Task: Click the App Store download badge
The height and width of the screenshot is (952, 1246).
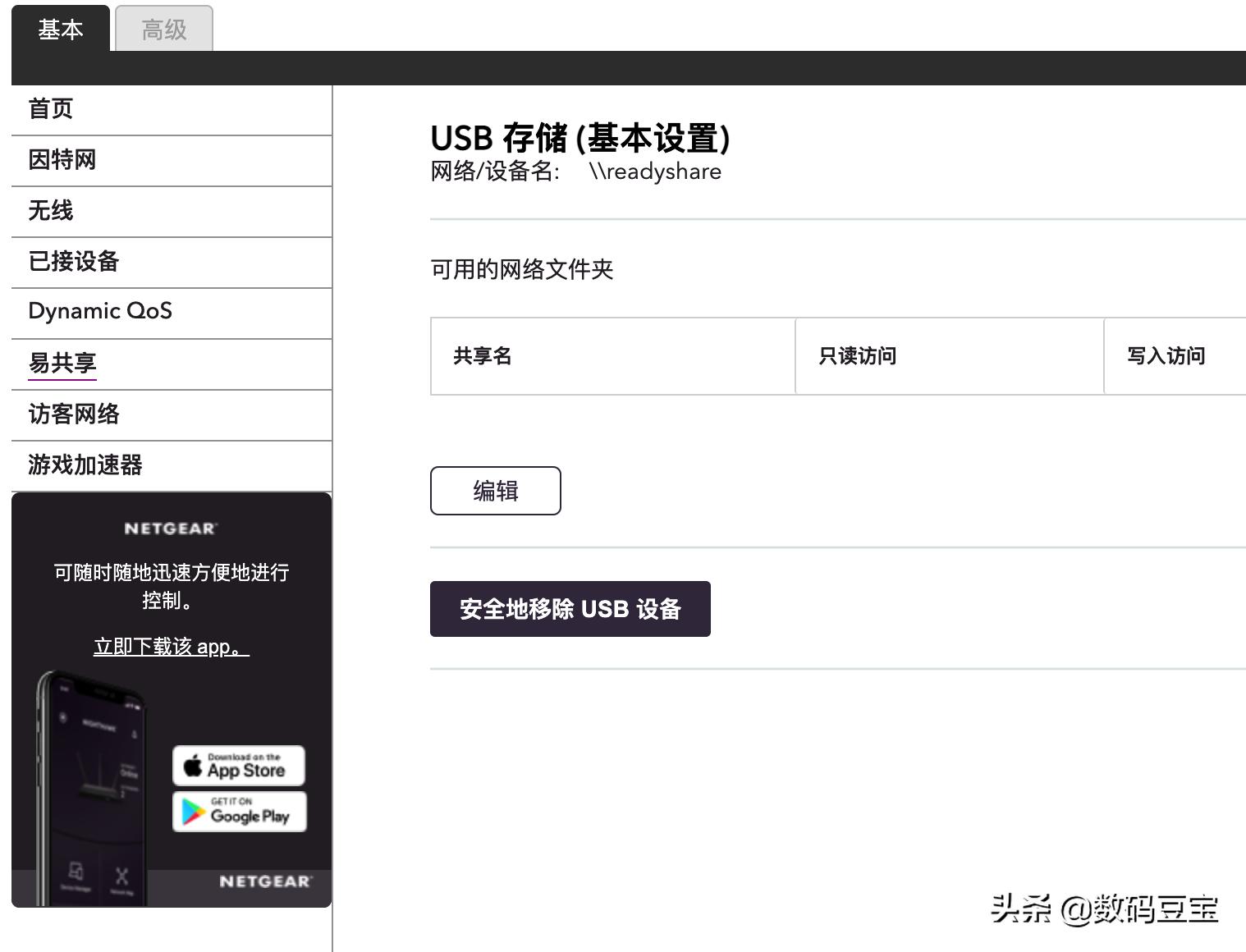Action: [239, 765]
